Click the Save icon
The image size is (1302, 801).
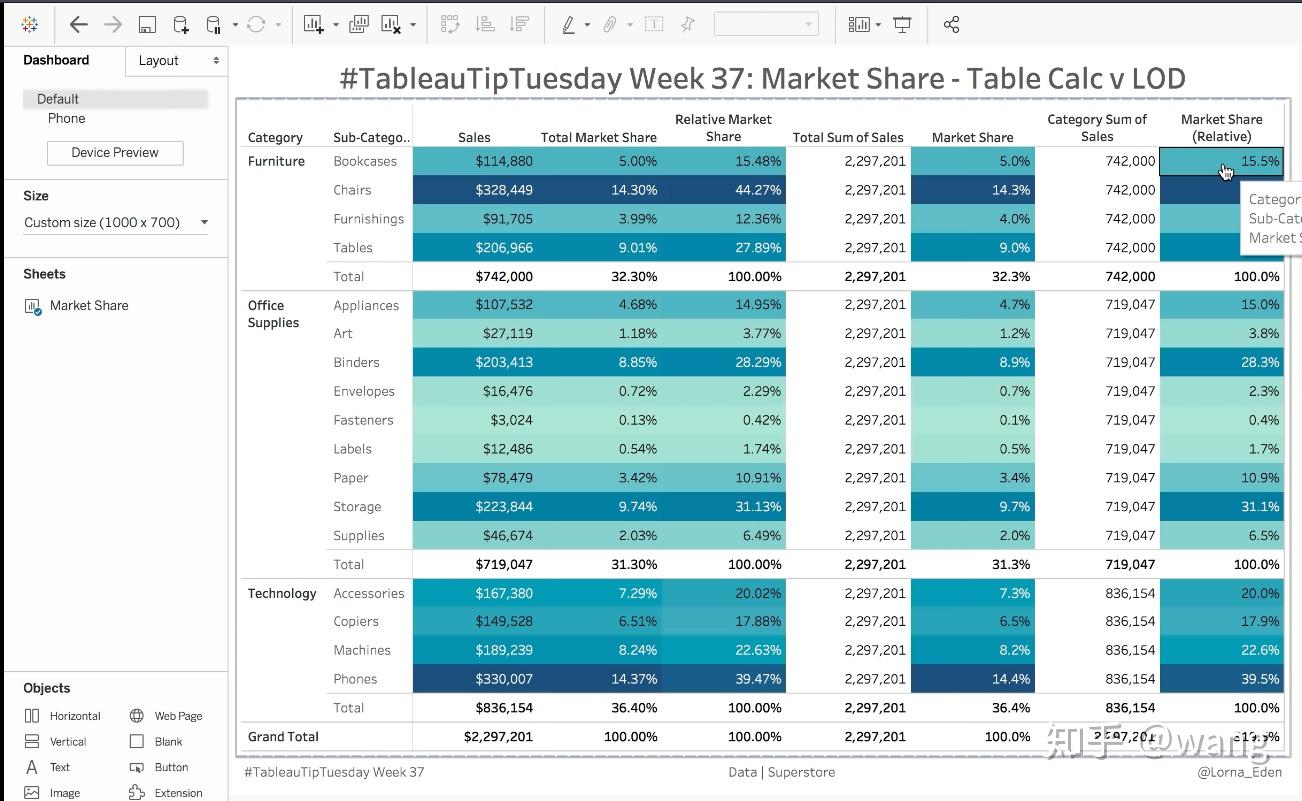point(146,24)
